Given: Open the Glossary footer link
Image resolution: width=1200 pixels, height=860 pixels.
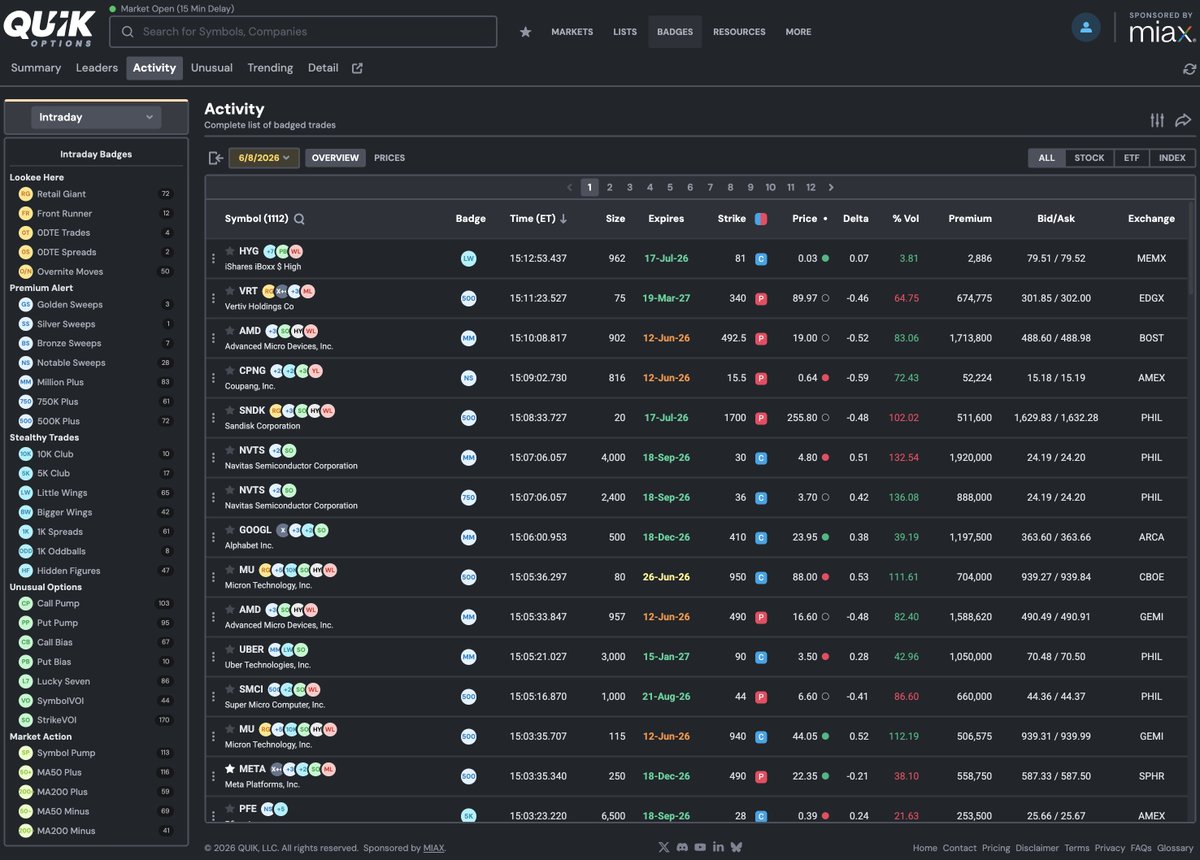Looking at the screenshot, I should pyautogui.click(x=1175, y=848).
